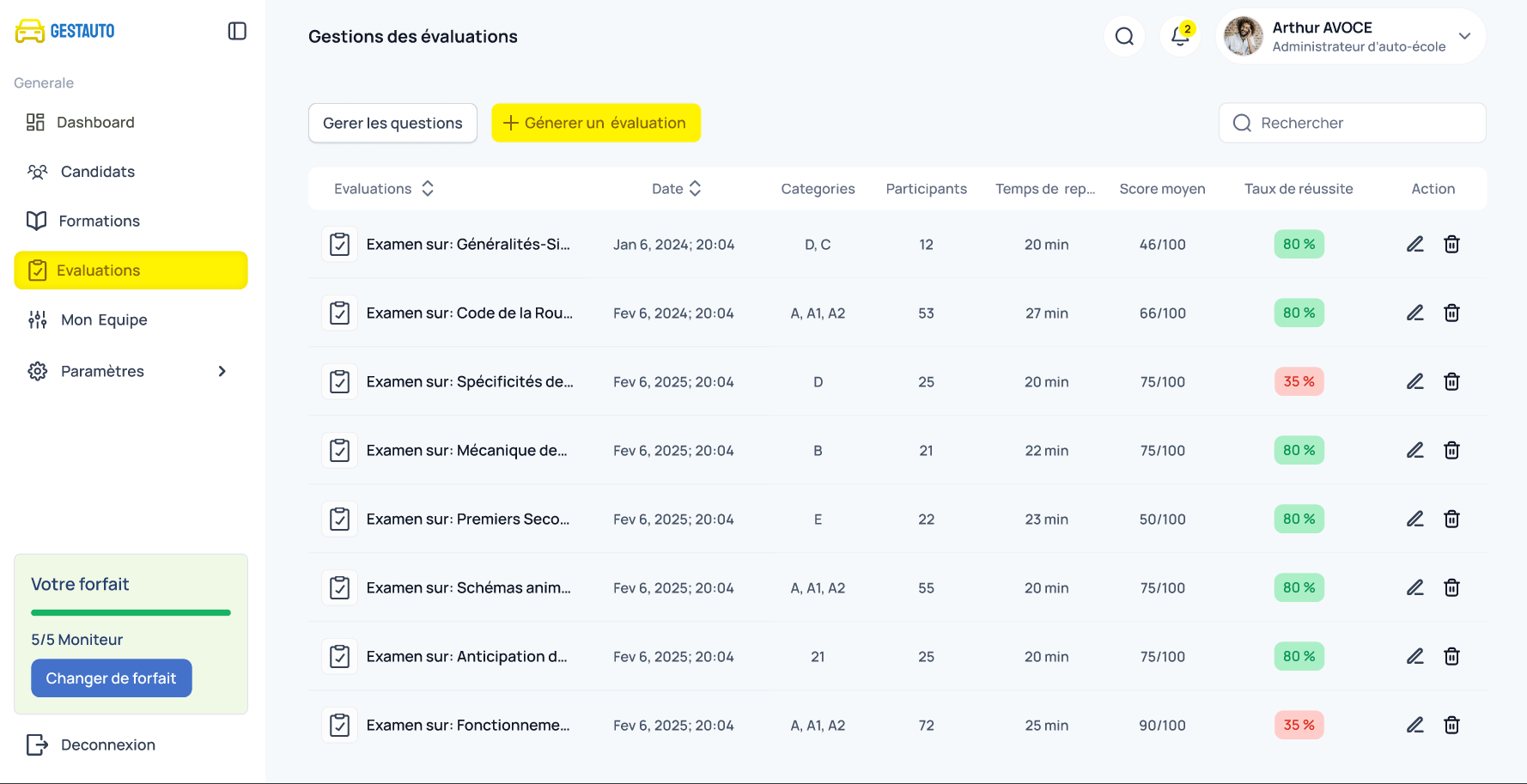
Task: Go to Candidats in sidebar
Action: tap(97, 172)
